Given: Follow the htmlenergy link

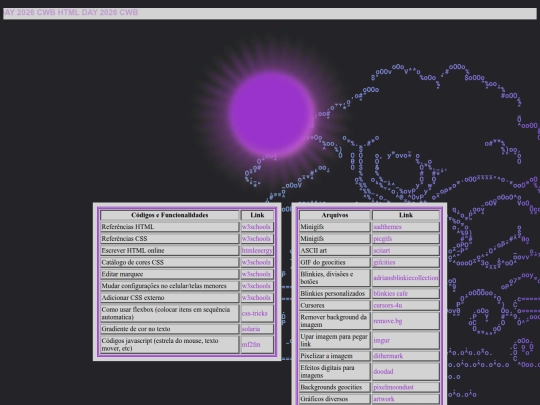Looking at the screenshot, I should click(257, 250).
